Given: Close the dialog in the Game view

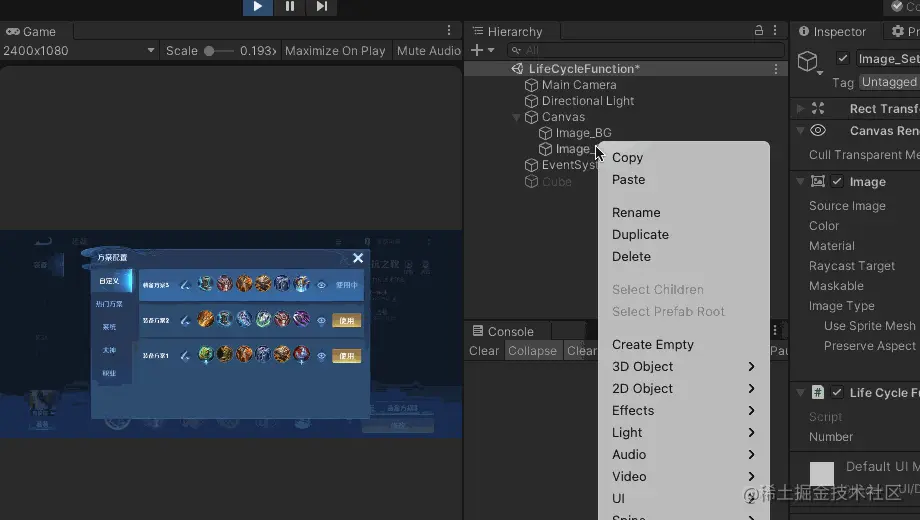Looking at the screenshot, I should (358, 258).
